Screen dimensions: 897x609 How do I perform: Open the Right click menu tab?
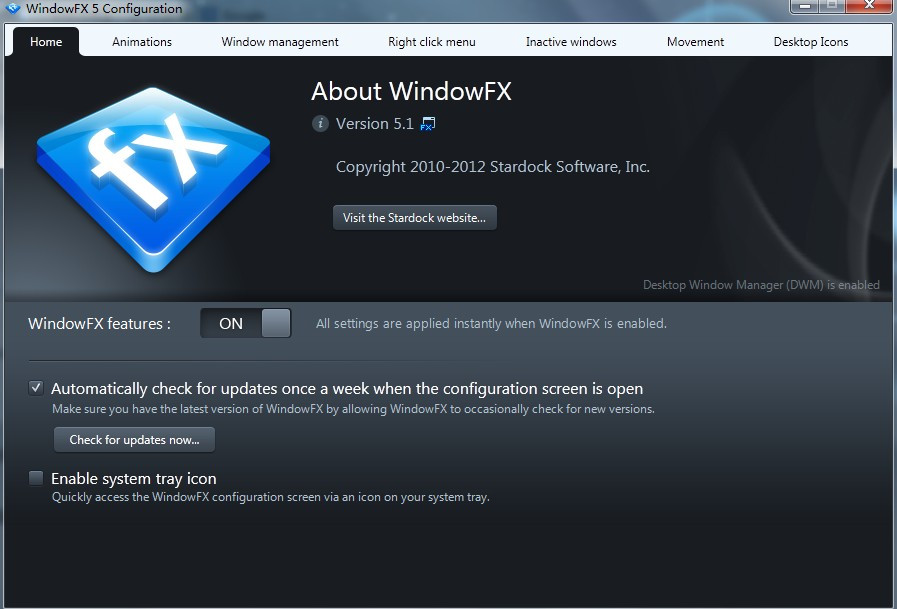431,41
